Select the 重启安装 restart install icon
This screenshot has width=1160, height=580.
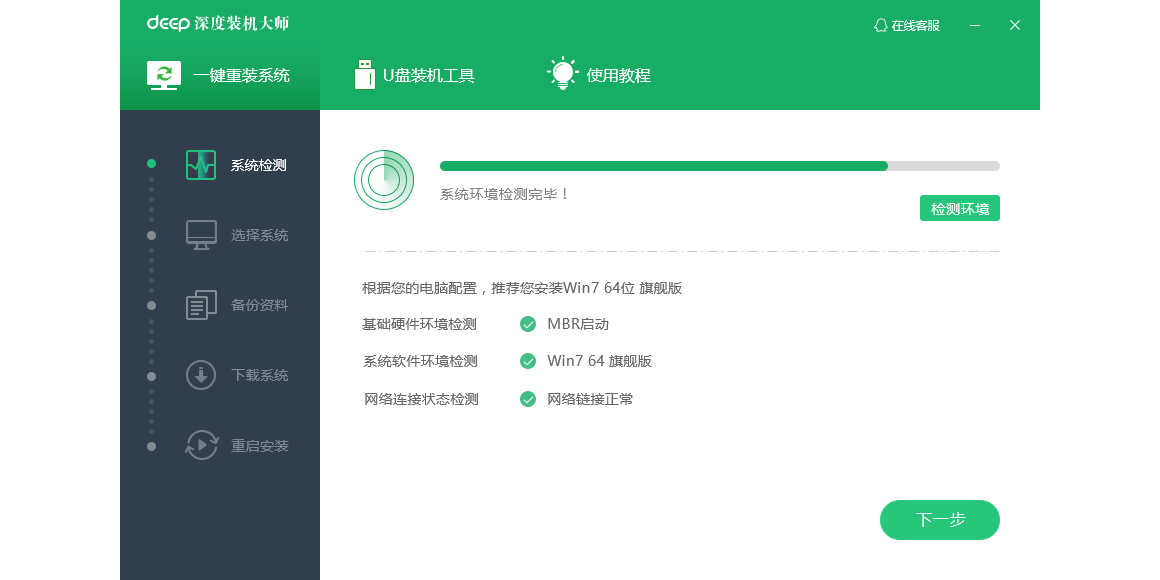(199, 444)
